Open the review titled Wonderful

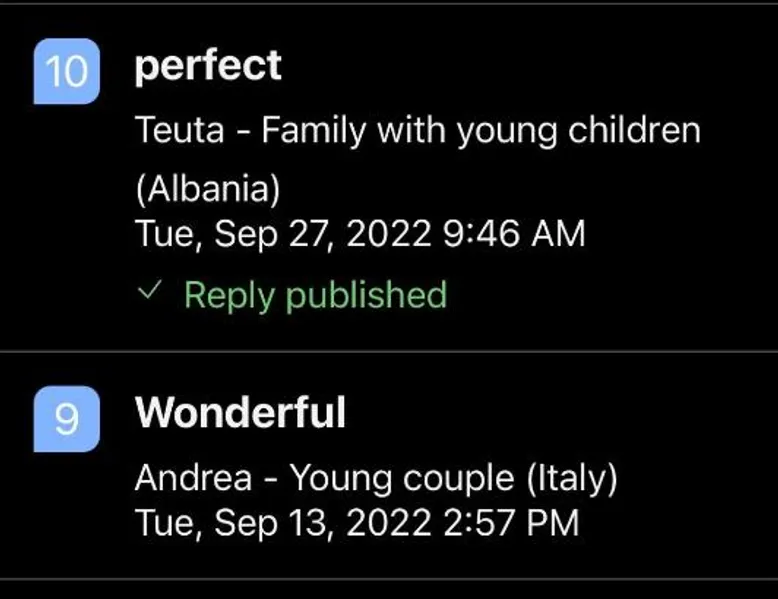coord(241,412)
